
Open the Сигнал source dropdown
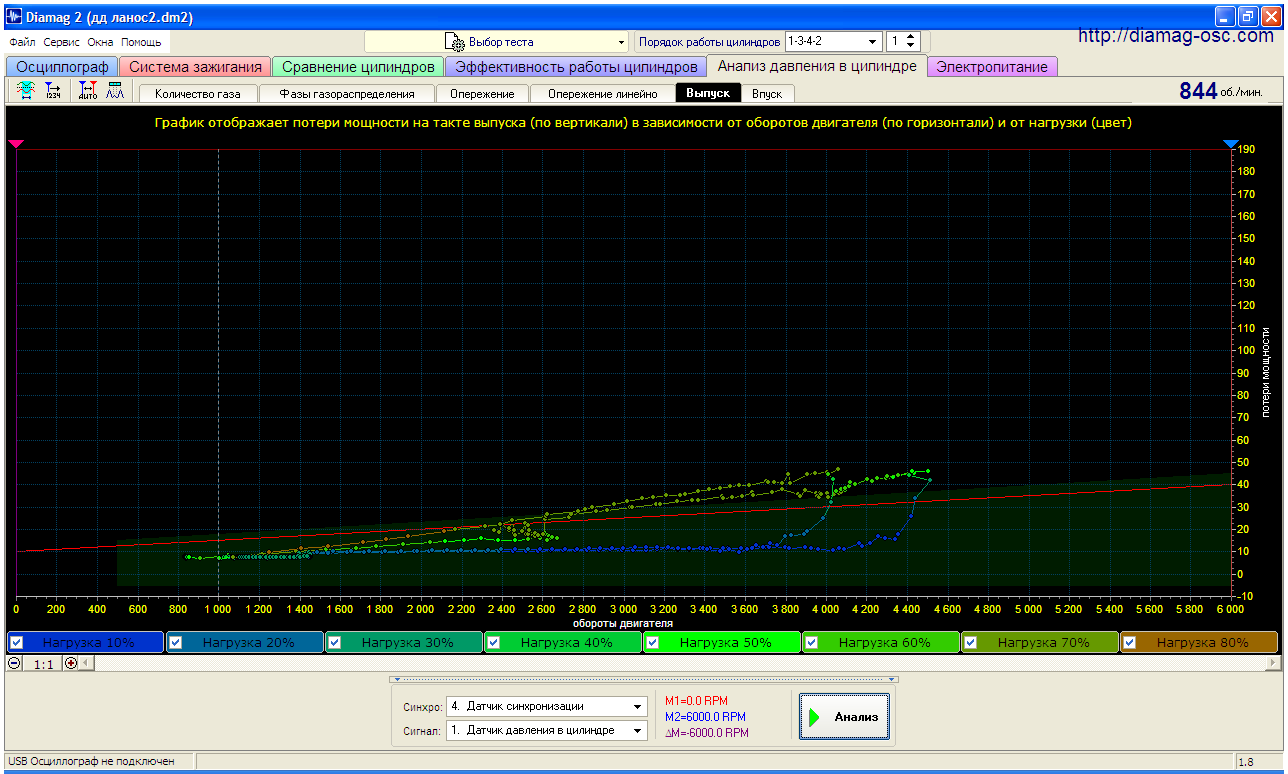pyautogui.click(x=546, y=730)
